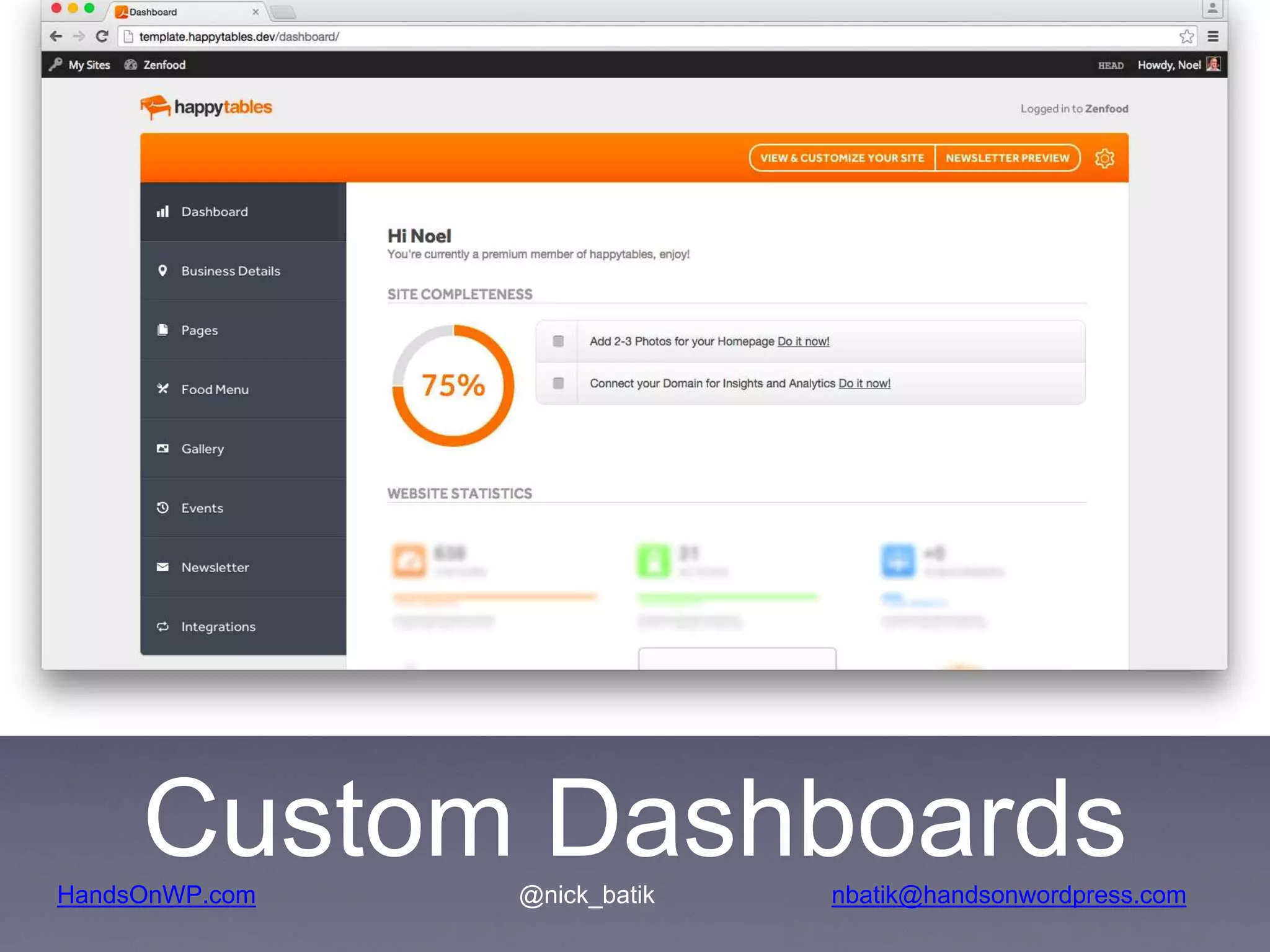
Task: Click @nick_batik handle text
Action: [587, 896]
